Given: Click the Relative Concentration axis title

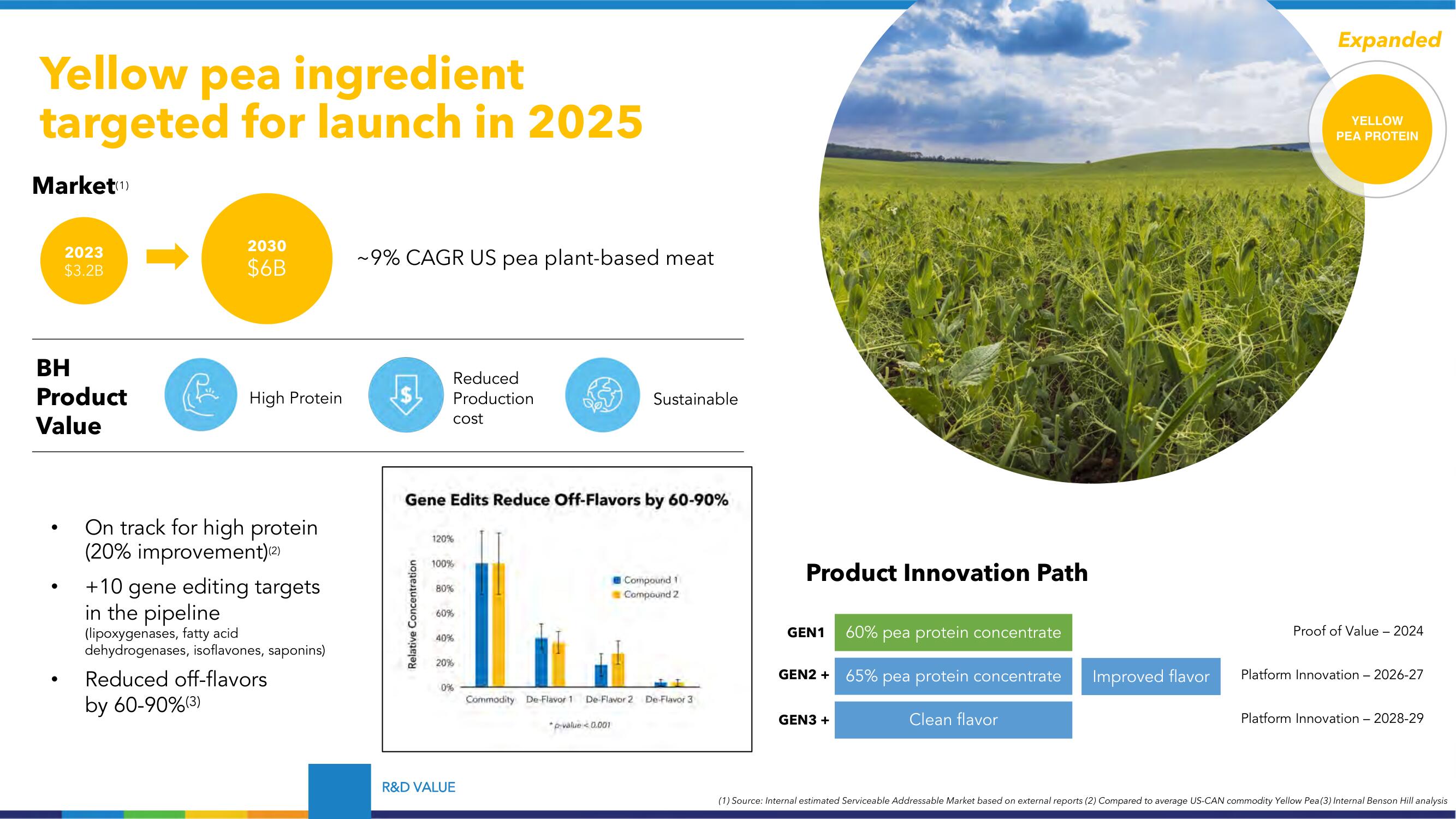Looking at the screenshot, I should click(x=413, y=614).
